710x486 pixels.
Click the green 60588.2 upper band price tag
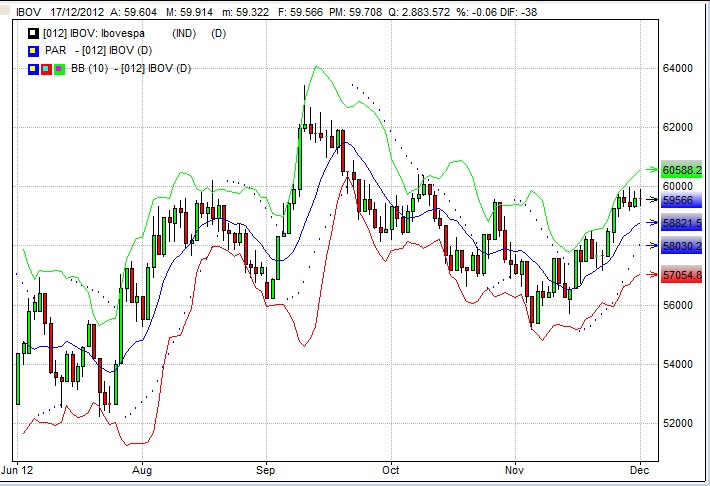point(682,170)
